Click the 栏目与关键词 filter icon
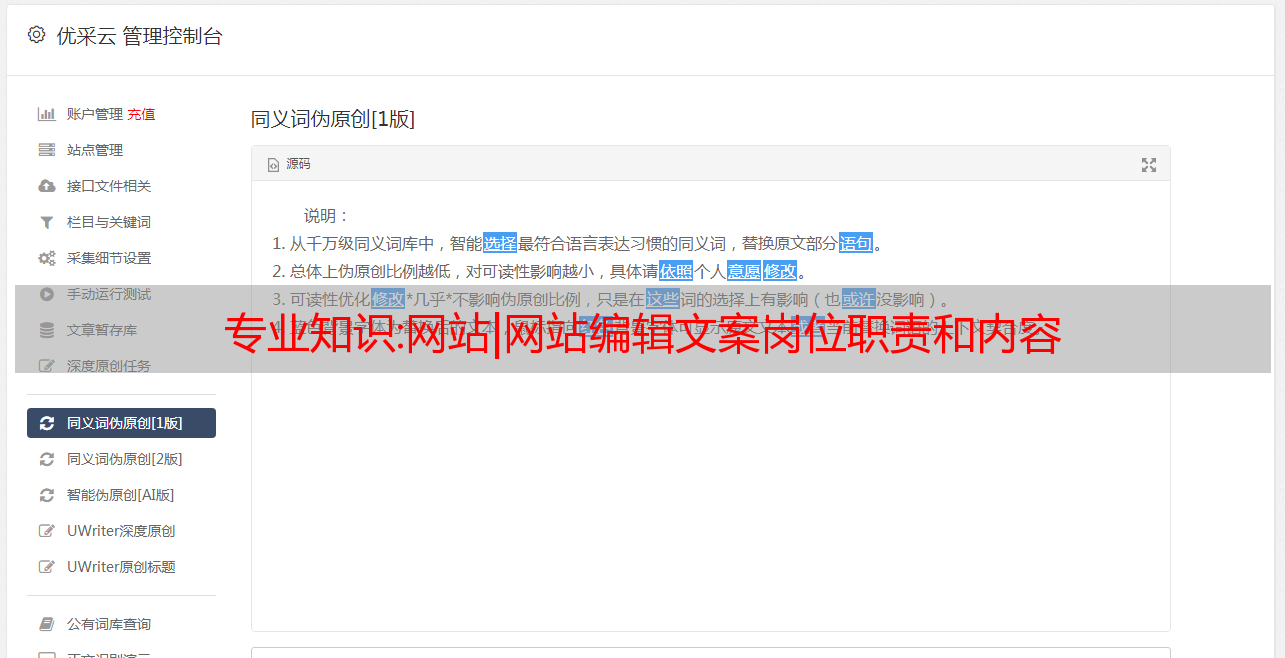The height and width of the screenshot is (658, 1285). coord(46,222)
